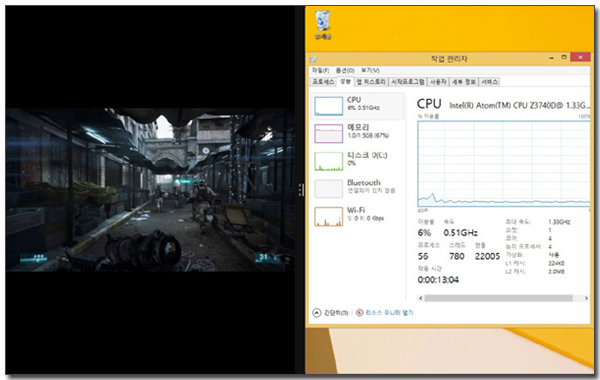
Task: Select the Bluetooth entry in the sidebar
Action: point(356,189)
